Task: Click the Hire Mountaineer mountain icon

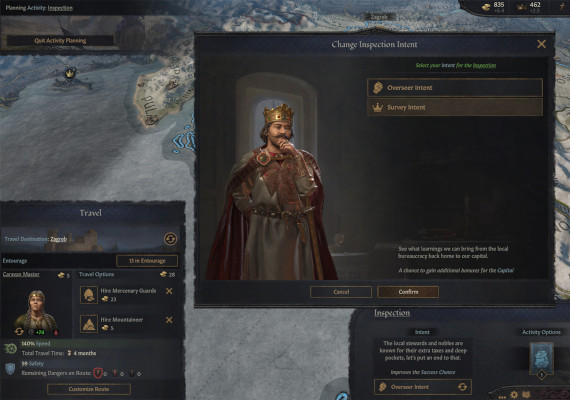Action: pyautogui.click(x=89, y=324)
